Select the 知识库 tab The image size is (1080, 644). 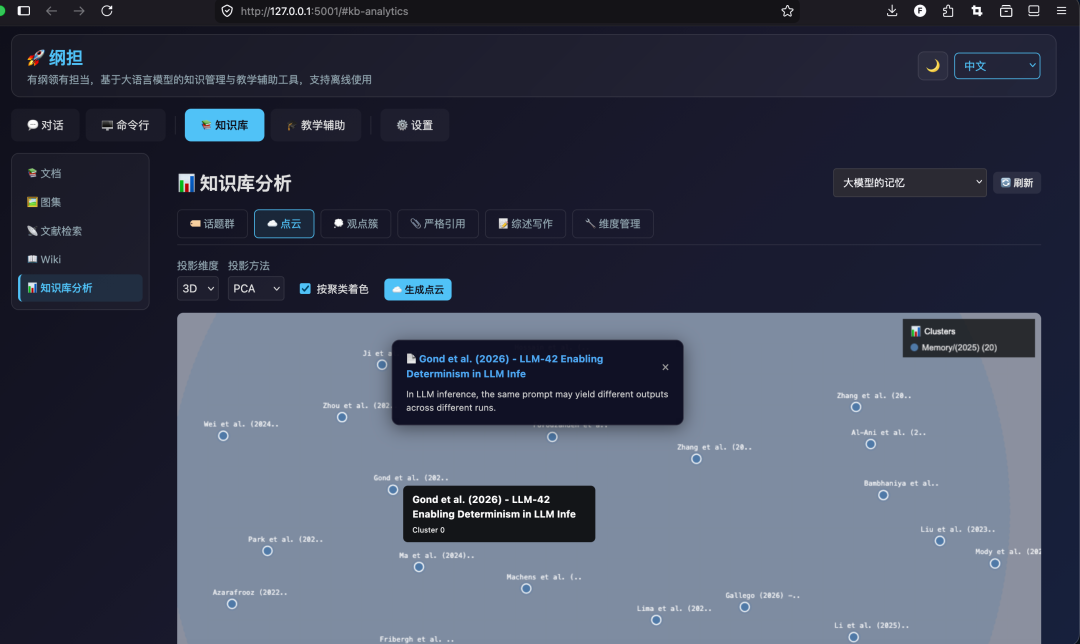tap(225, 125)
